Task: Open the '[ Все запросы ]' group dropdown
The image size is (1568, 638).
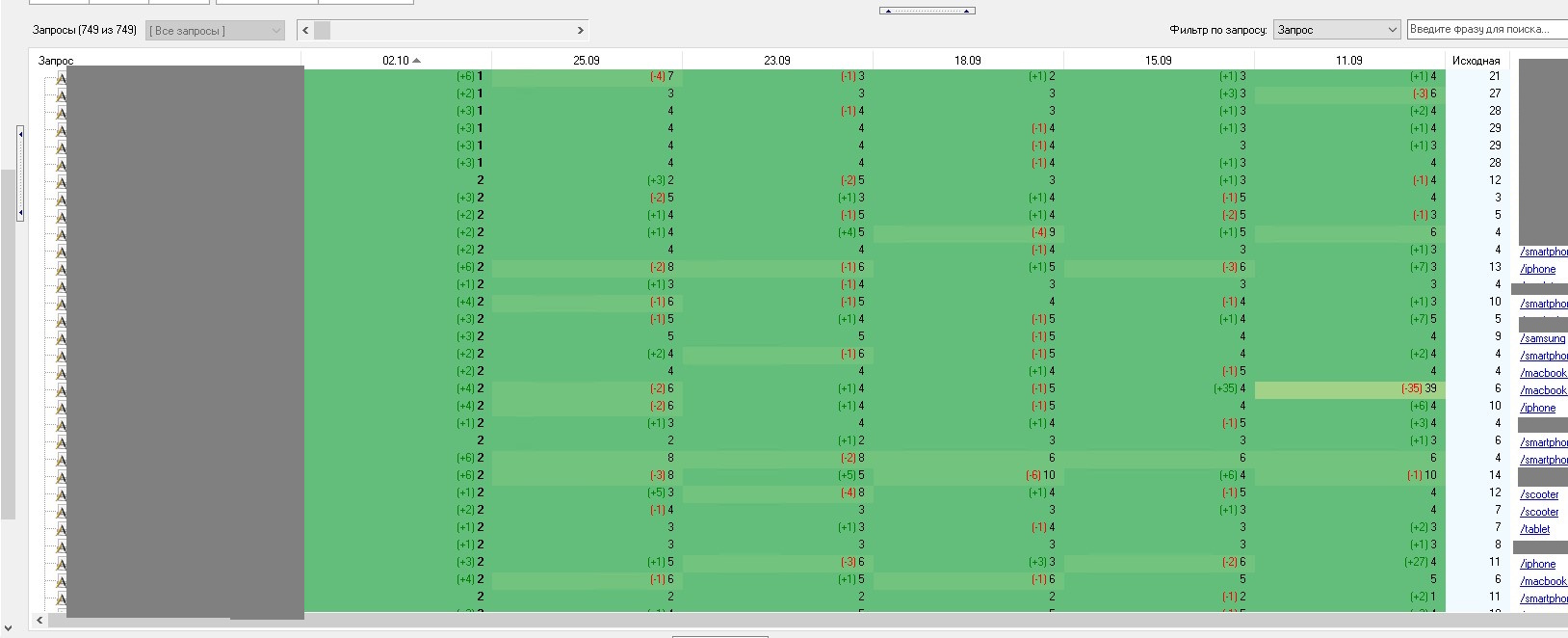Action: (x=216, y=31)
